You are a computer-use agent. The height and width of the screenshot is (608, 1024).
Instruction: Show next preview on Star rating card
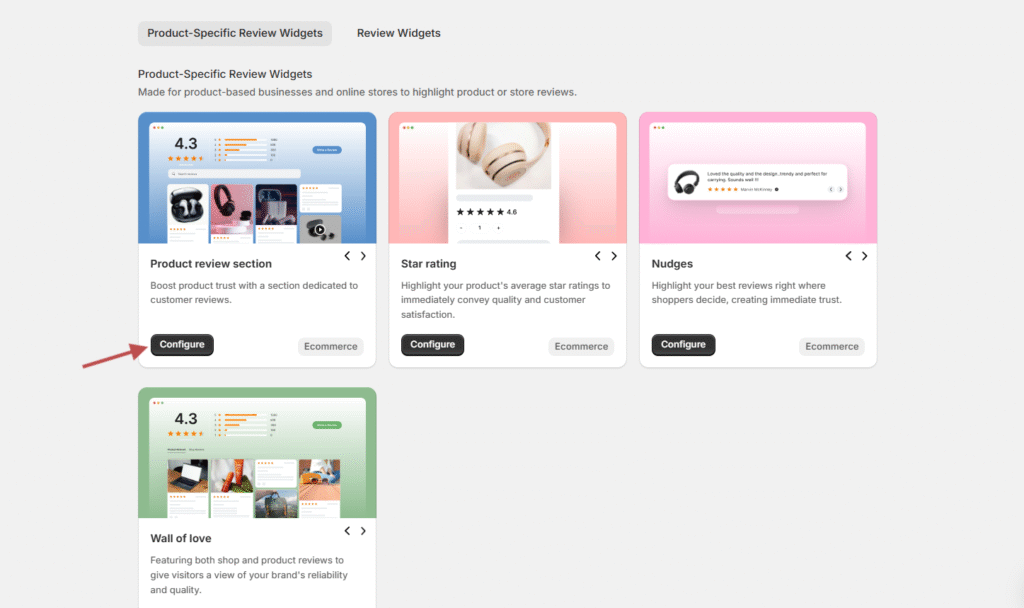tap(614, 256)
